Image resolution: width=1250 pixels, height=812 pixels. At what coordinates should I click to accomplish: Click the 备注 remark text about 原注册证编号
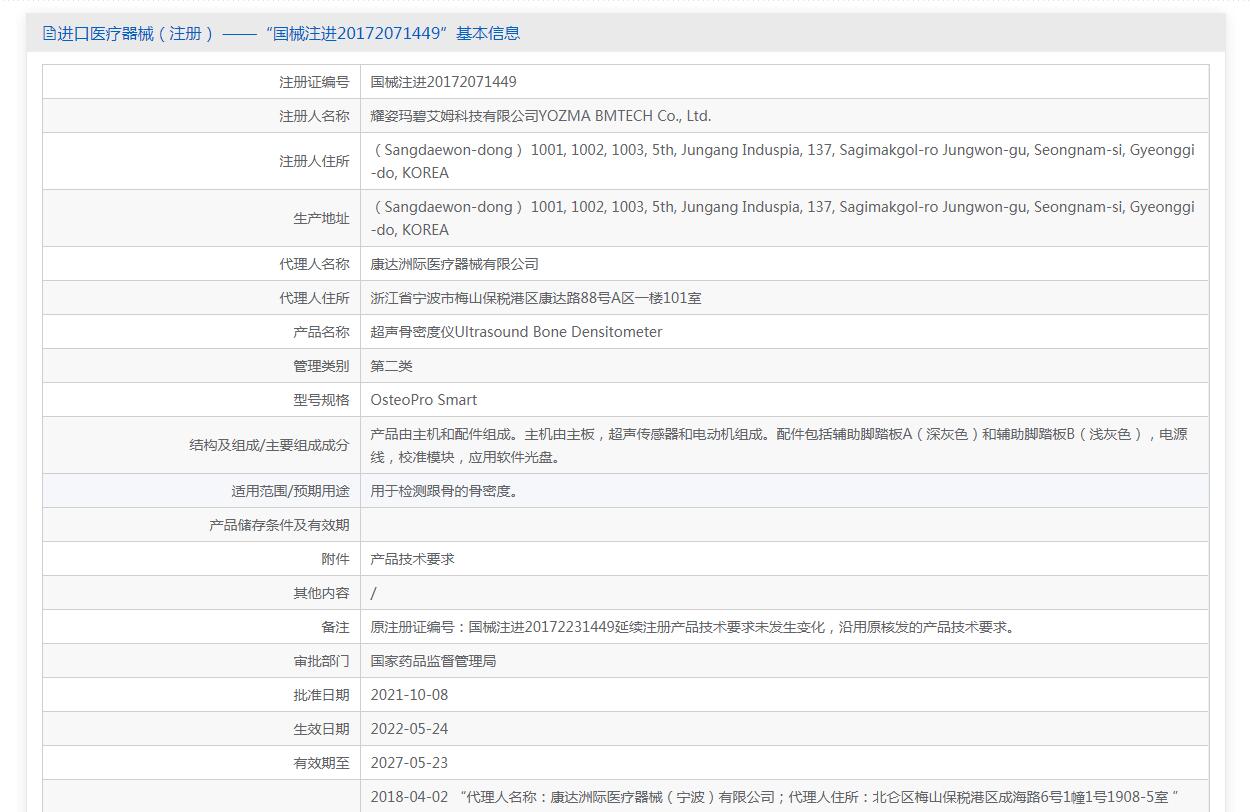pyautogui.click(x=694, y=627)
